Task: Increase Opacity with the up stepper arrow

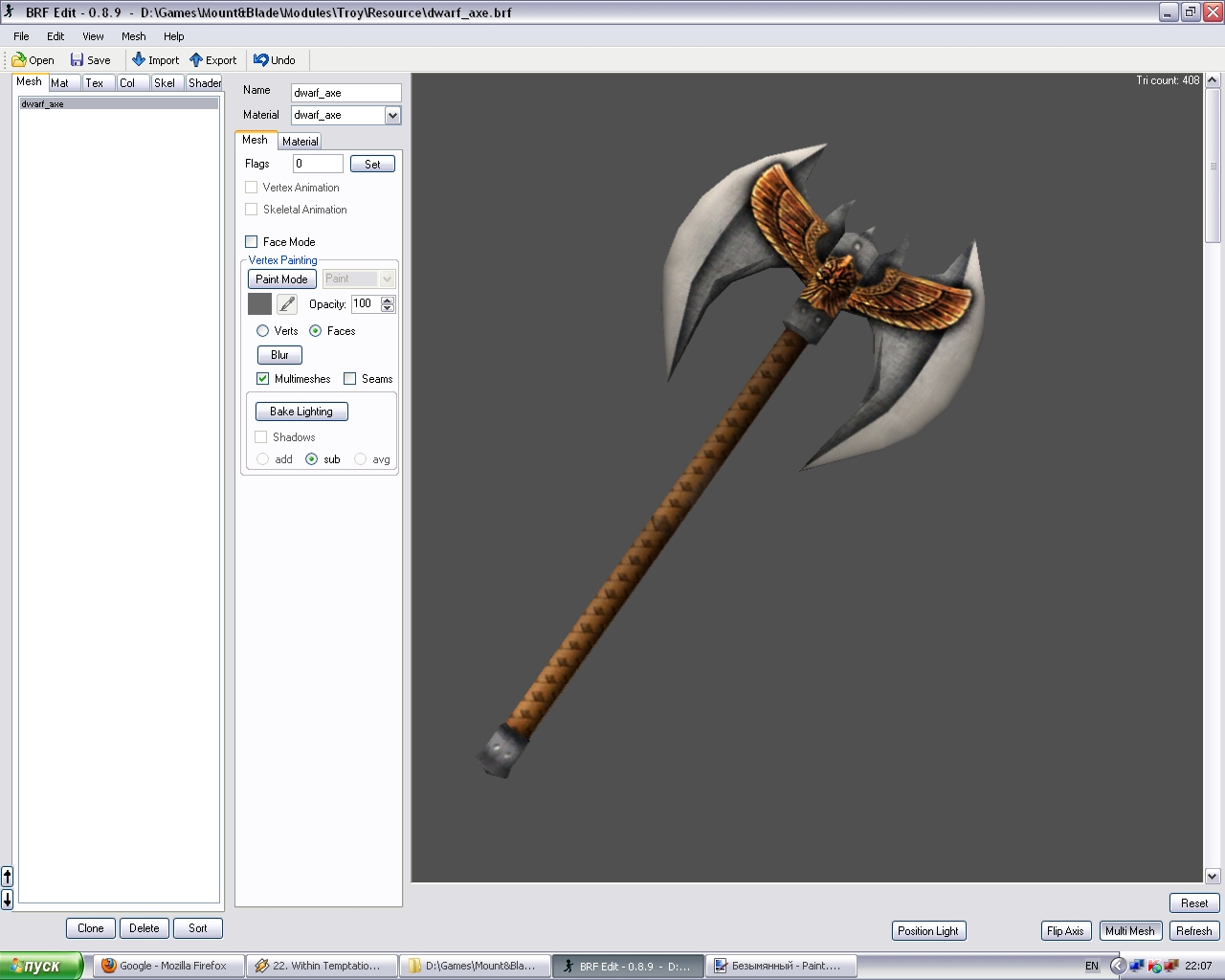Action: click(388, 300)
